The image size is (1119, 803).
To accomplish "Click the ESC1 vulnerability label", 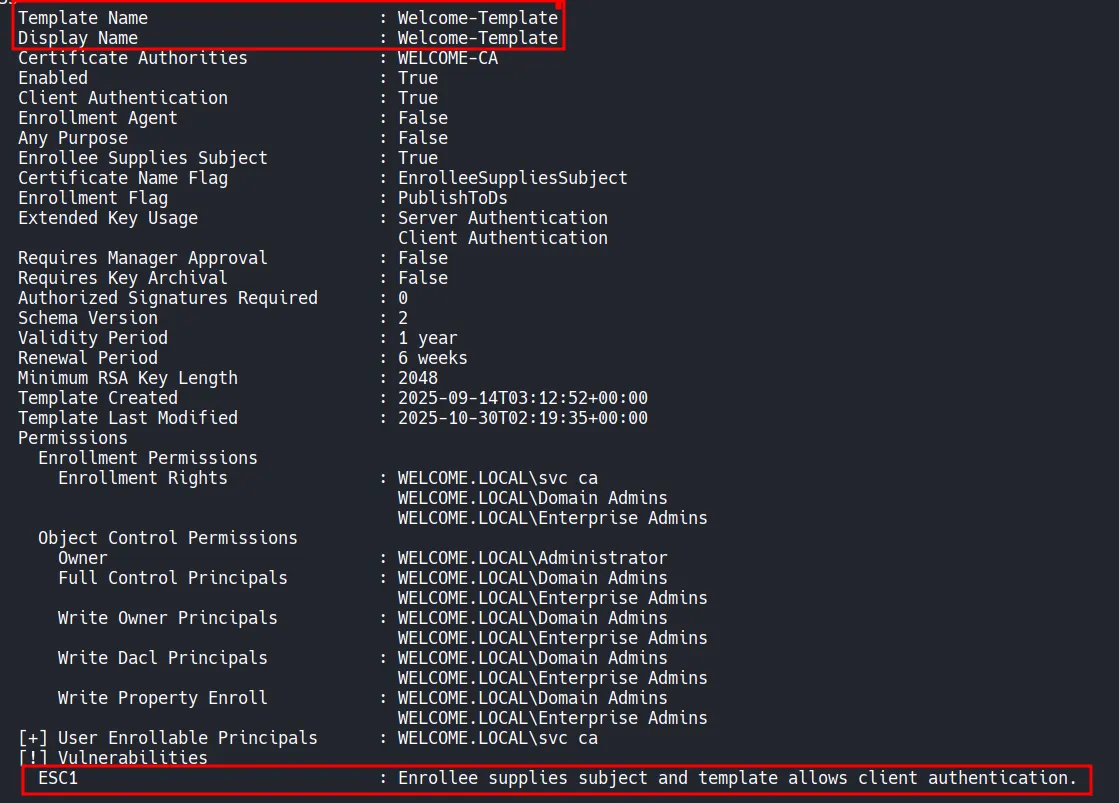I will (x=58, y=778).
